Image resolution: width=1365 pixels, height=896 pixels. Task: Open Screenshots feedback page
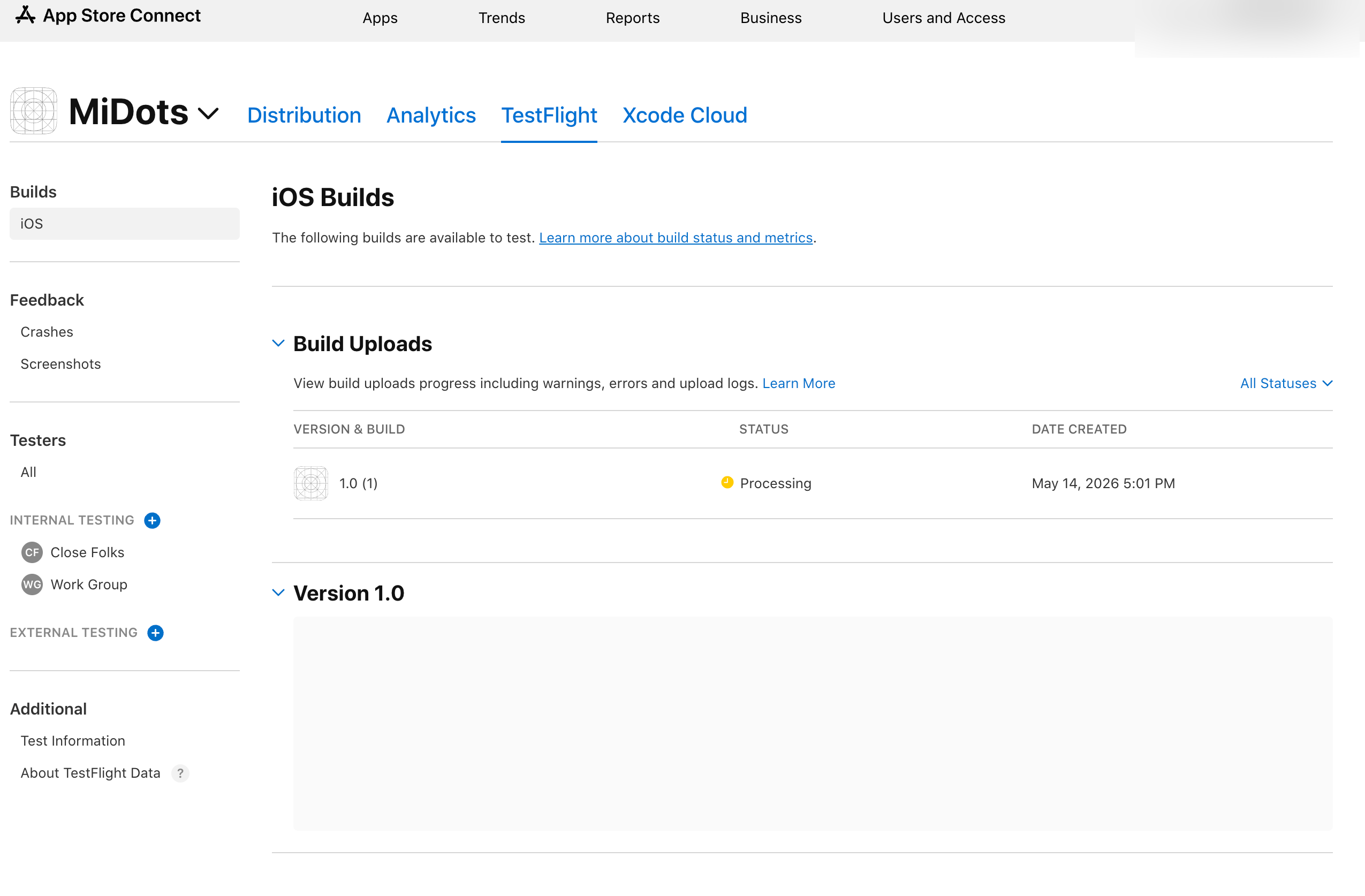pyautogui.click(x=61, y=365)
